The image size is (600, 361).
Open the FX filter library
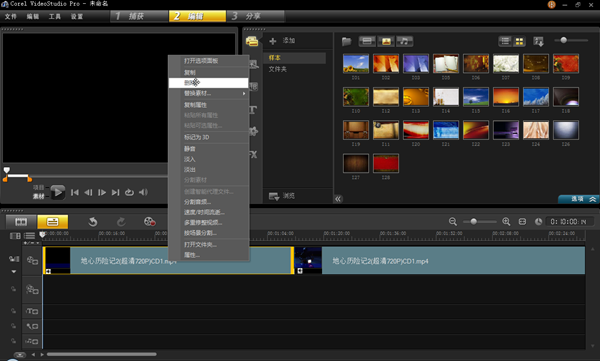[253, 155]
